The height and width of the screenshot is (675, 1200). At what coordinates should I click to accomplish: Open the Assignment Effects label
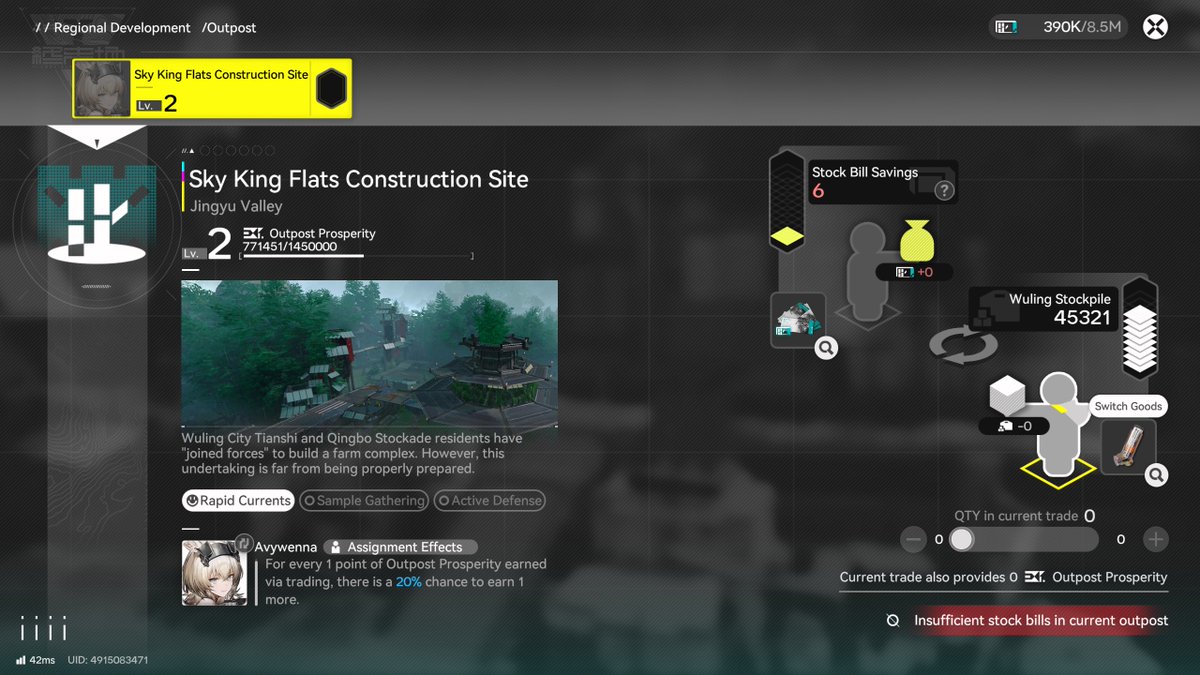tap(400, 547)
